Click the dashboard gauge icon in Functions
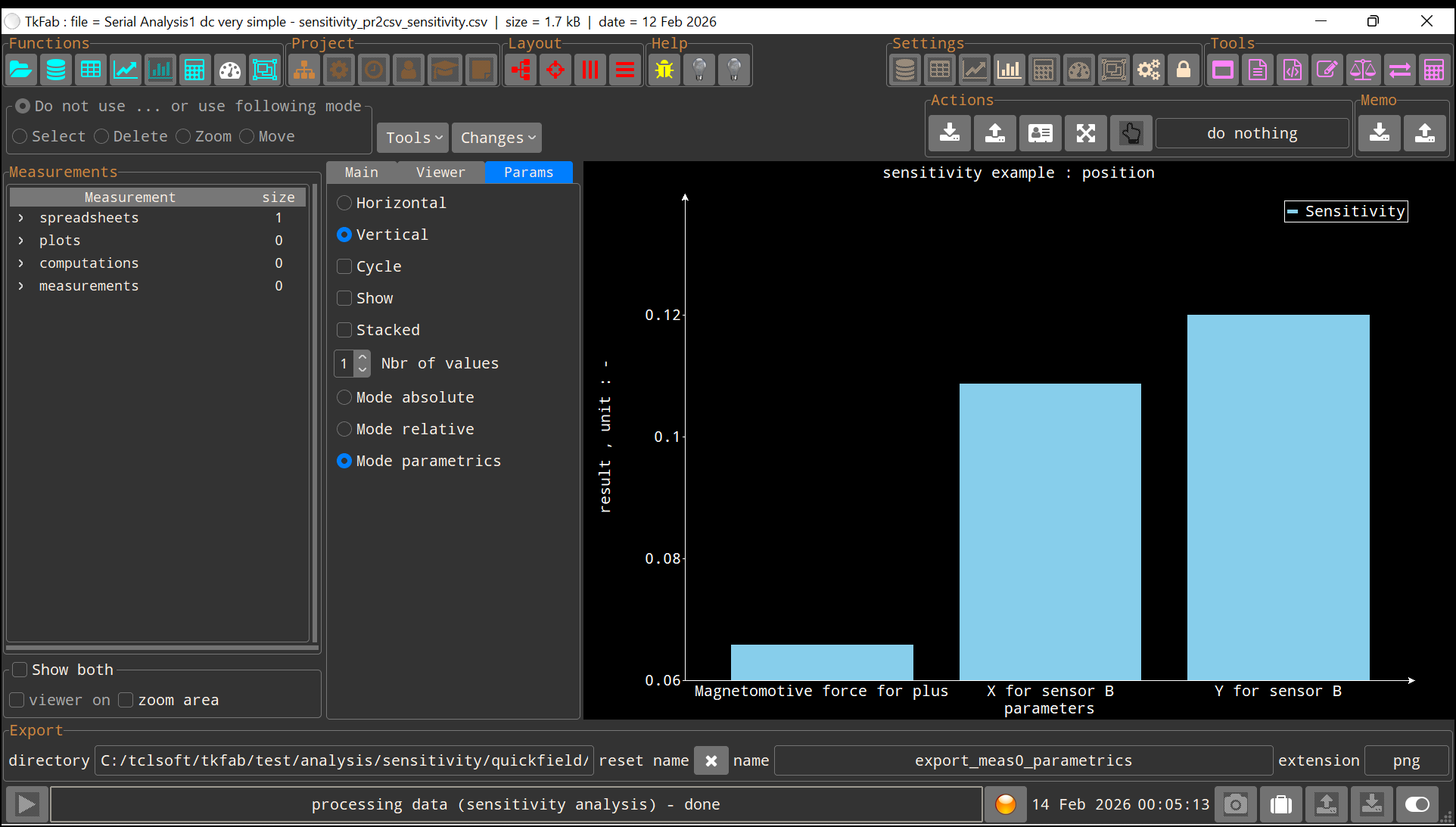This screenshot has height=827, width=1456. coord(230,70)
